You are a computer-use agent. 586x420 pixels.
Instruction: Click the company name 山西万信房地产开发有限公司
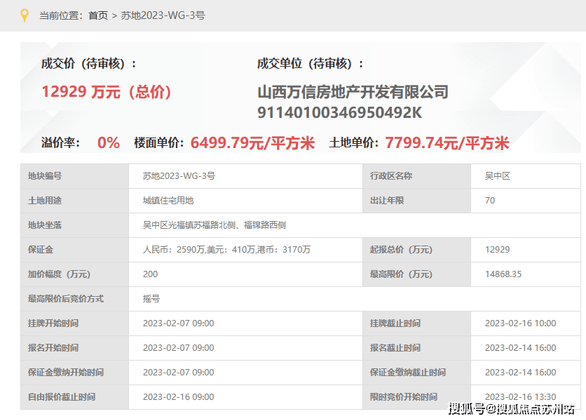(x=353, y=92)
